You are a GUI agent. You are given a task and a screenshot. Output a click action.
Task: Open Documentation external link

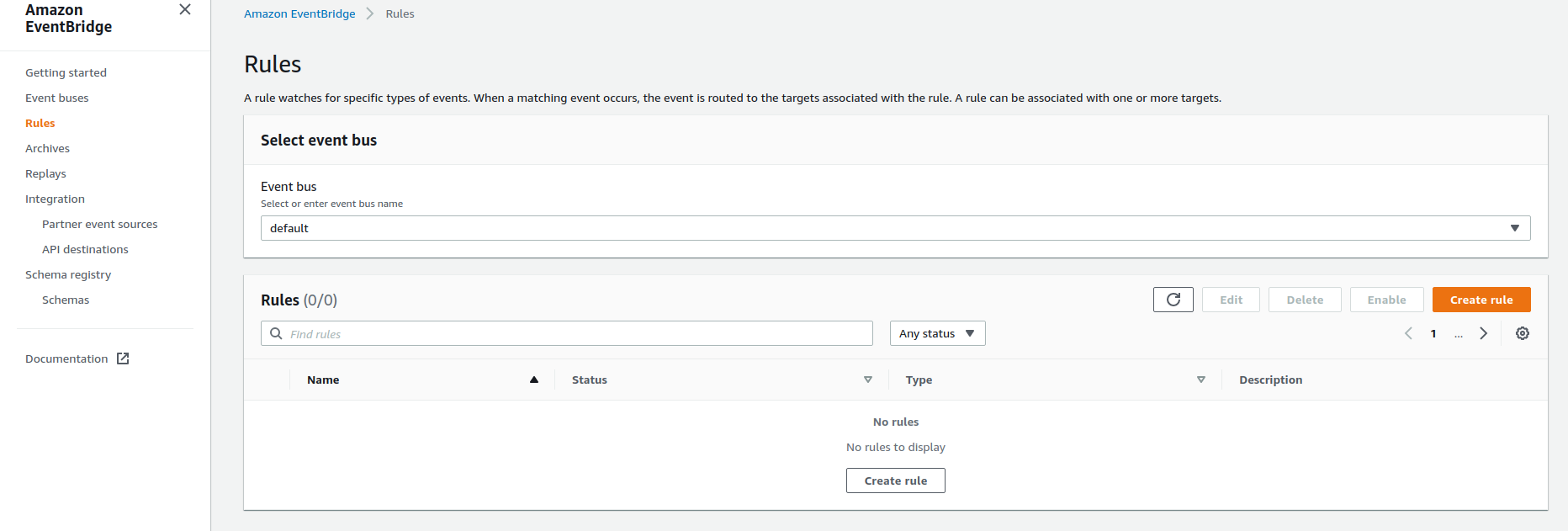[77, 358]
